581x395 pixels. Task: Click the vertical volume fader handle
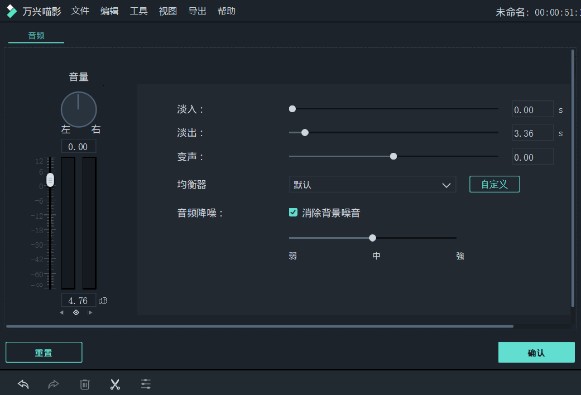50,180
